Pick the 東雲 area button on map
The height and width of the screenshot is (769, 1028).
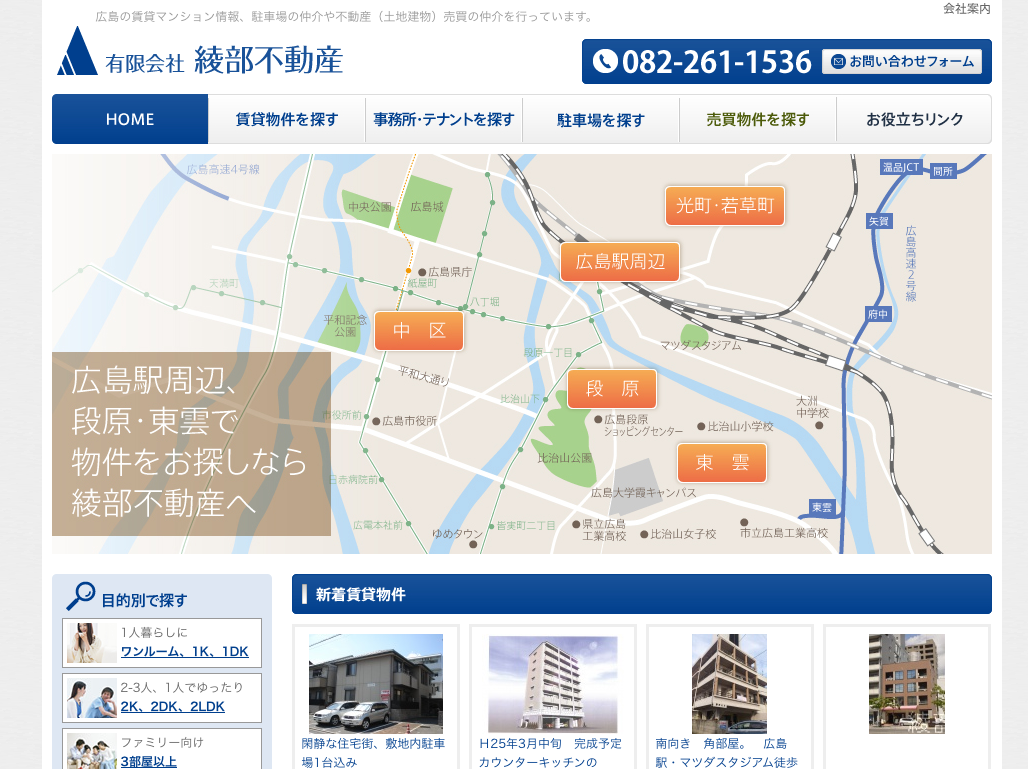point(722,463)
